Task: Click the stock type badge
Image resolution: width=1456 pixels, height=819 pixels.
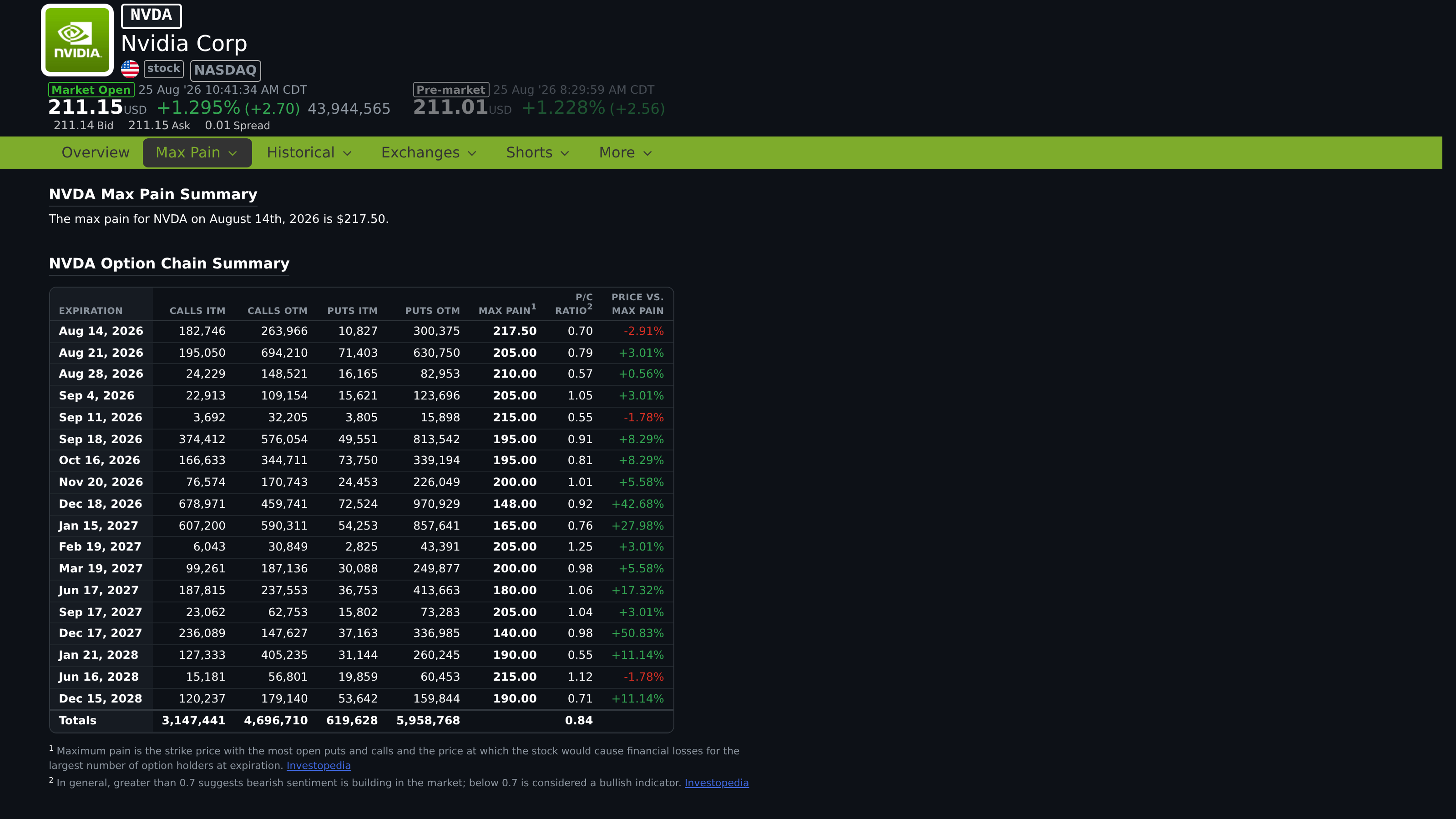Action: pos(164,69)
